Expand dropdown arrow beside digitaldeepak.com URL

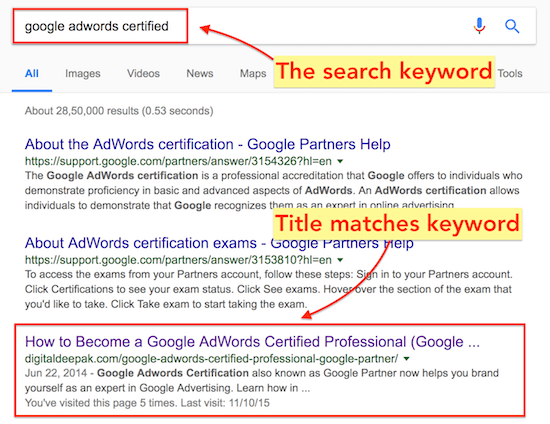pyautogui.click(x=406, y=359)
